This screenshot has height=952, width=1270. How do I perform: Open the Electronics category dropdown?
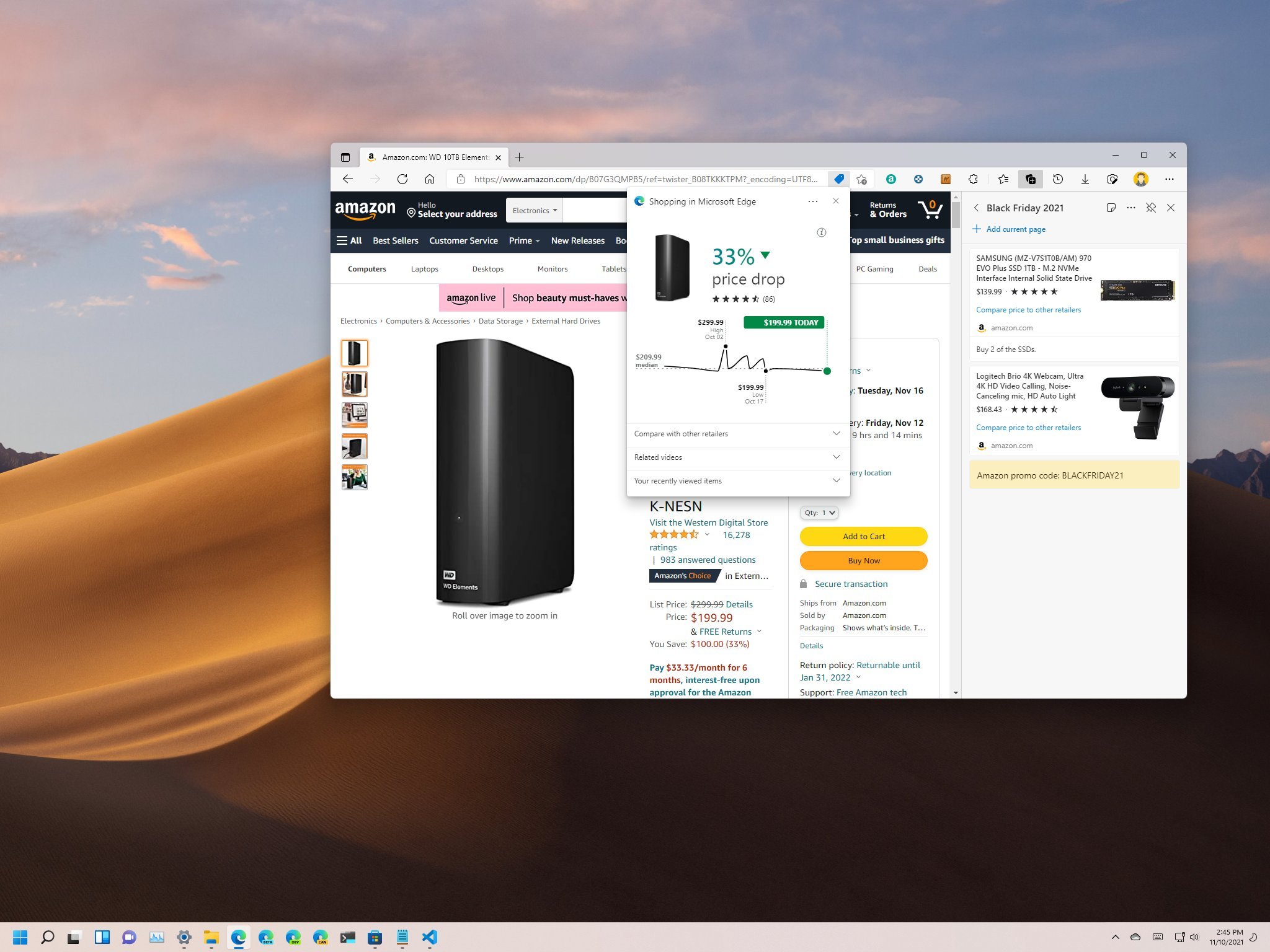tap(535, 210)
